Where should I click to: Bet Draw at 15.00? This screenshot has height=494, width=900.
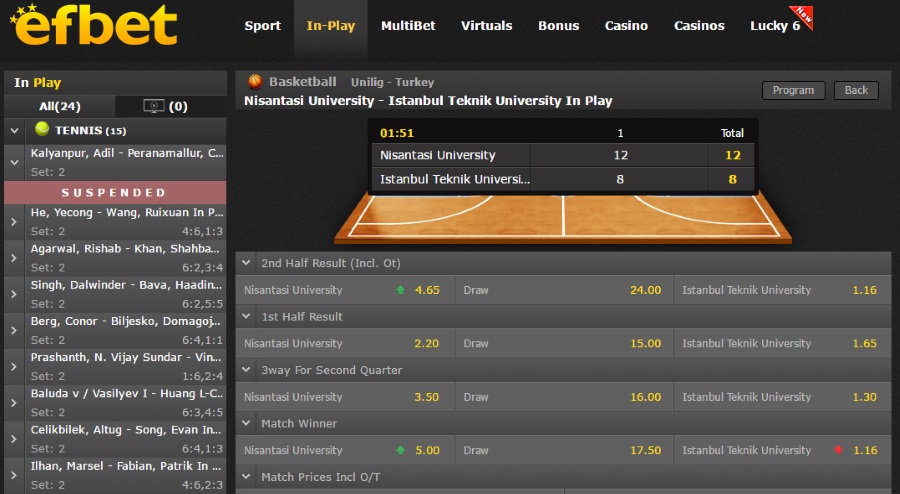coord(564,343)
